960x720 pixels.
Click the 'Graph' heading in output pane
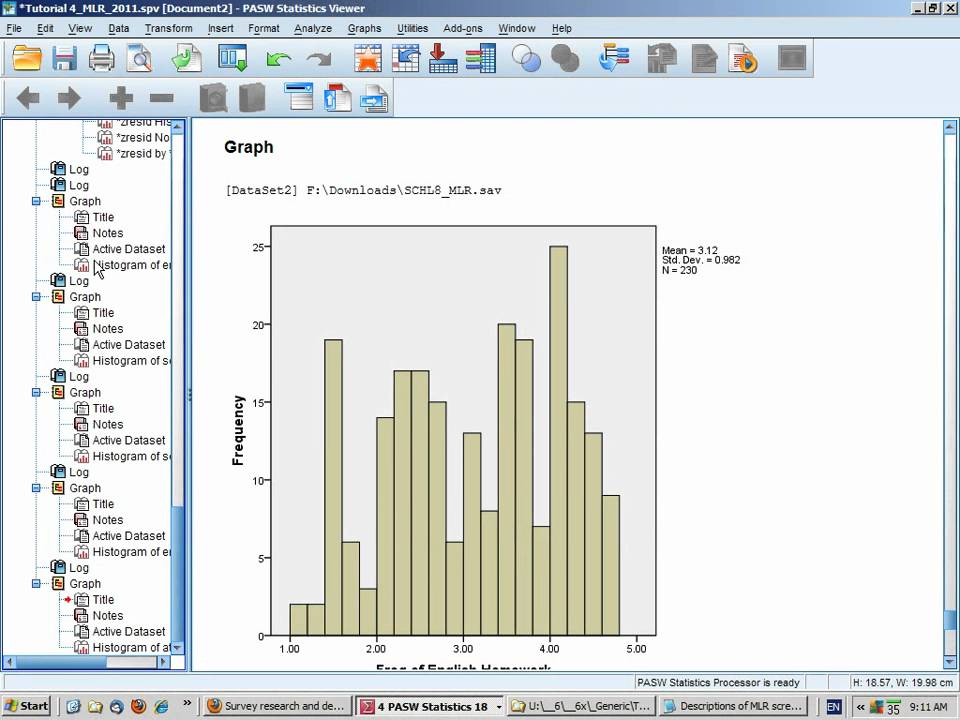(x=249, y=147)
